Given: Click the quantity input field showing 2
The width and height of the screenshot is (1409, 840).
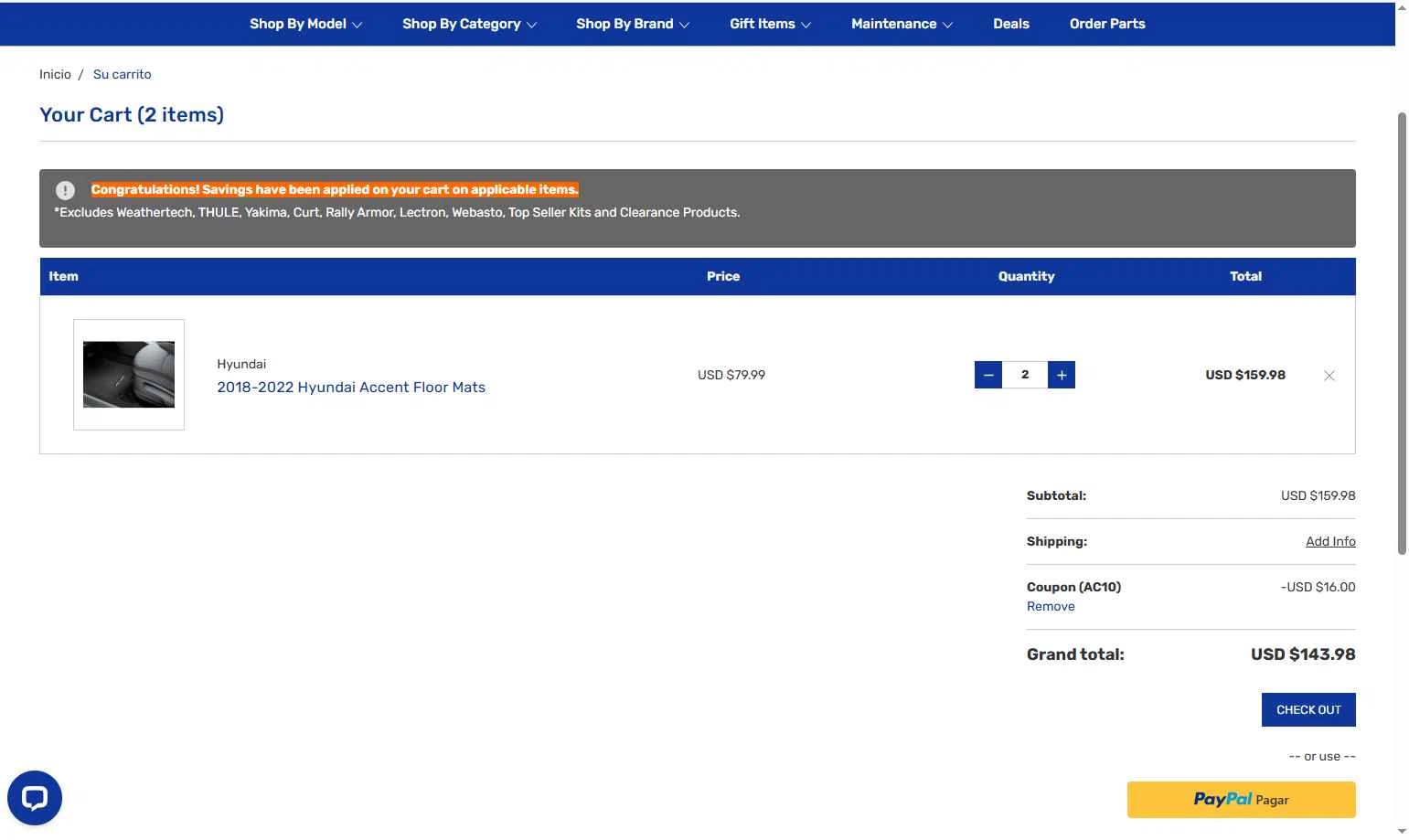Looking at the screenshot, I should tap(1025, 375).
